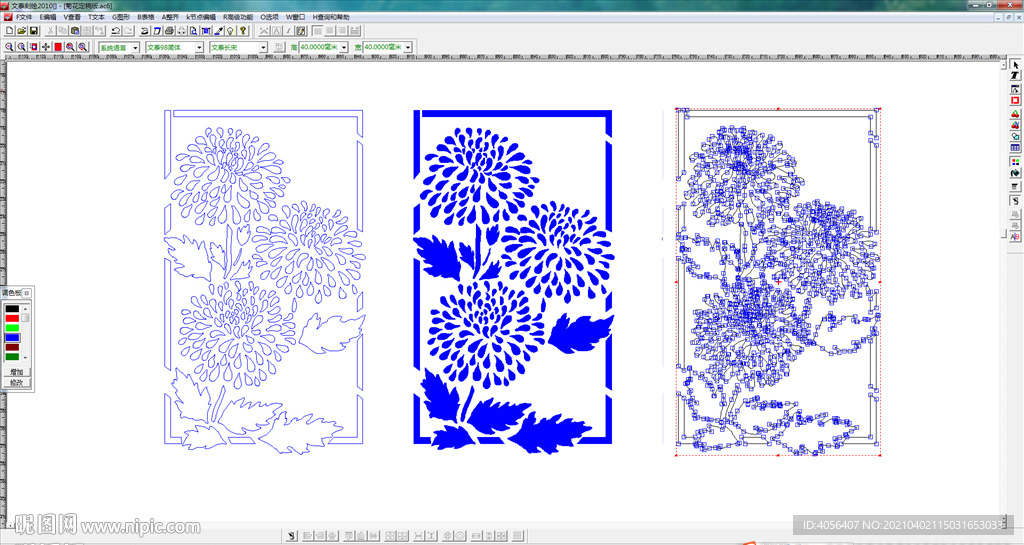This screenshot has width=1024, height=545.
Task: Select the arrow pointer tool in right toolbar
Action: (1015, 65)
